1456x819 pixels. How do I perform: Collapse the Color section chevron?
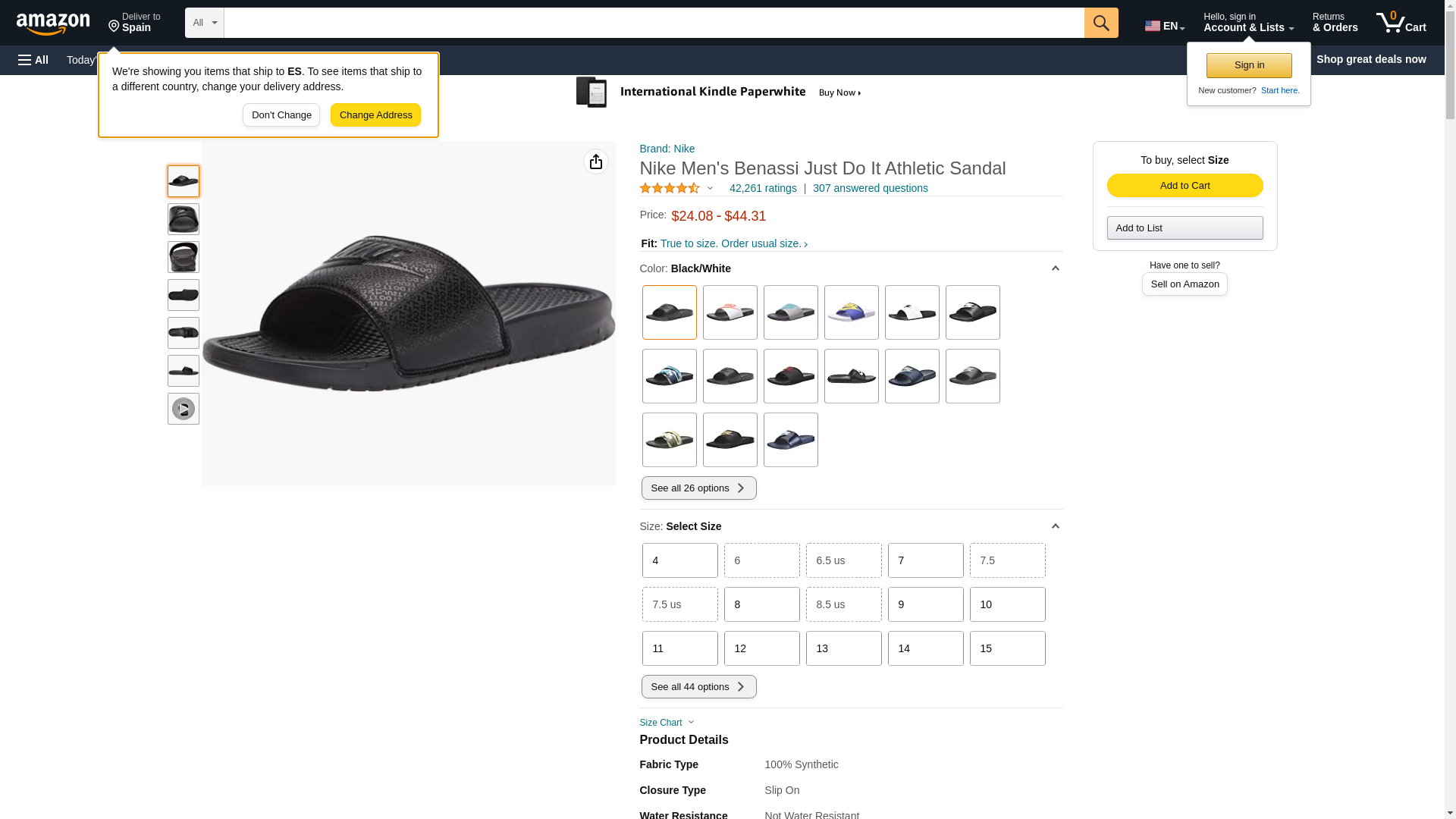pyautogui.click(x=1054, y=268)
